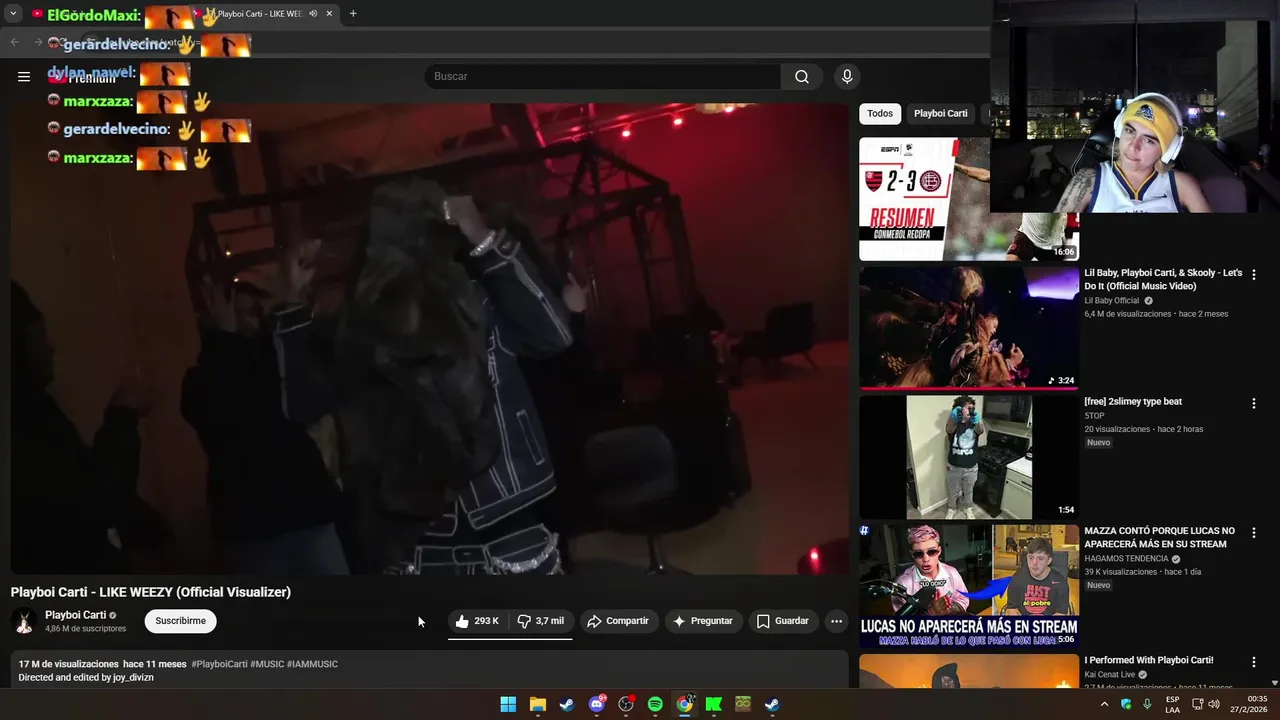Open options menu for I Performed With Playboi Carti
The height and width of the screenshot is (720, 1280).
(1253, 662)
